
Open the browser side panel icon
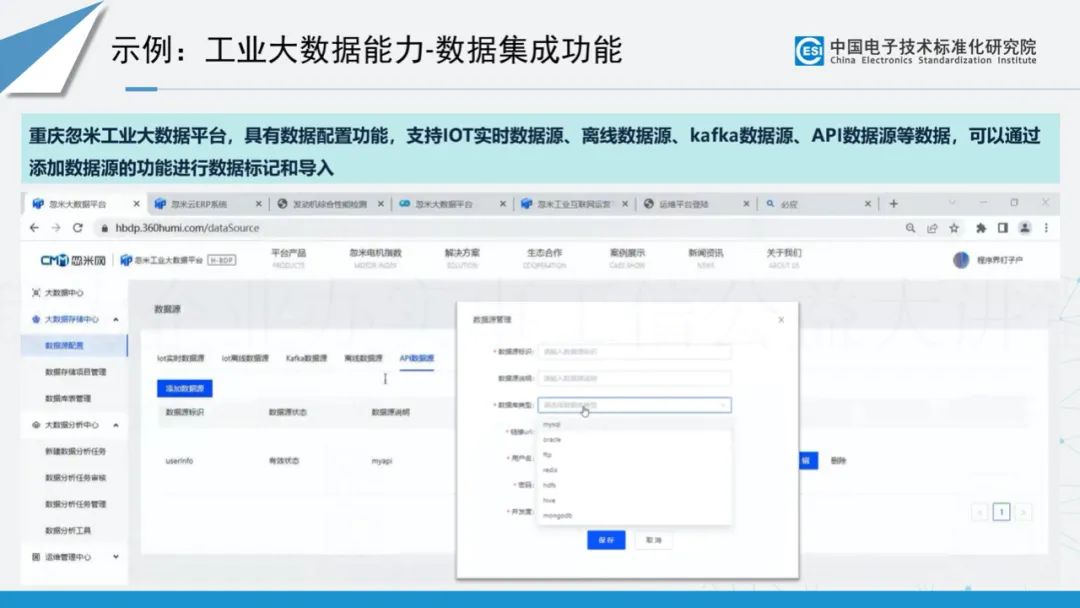1003,228
